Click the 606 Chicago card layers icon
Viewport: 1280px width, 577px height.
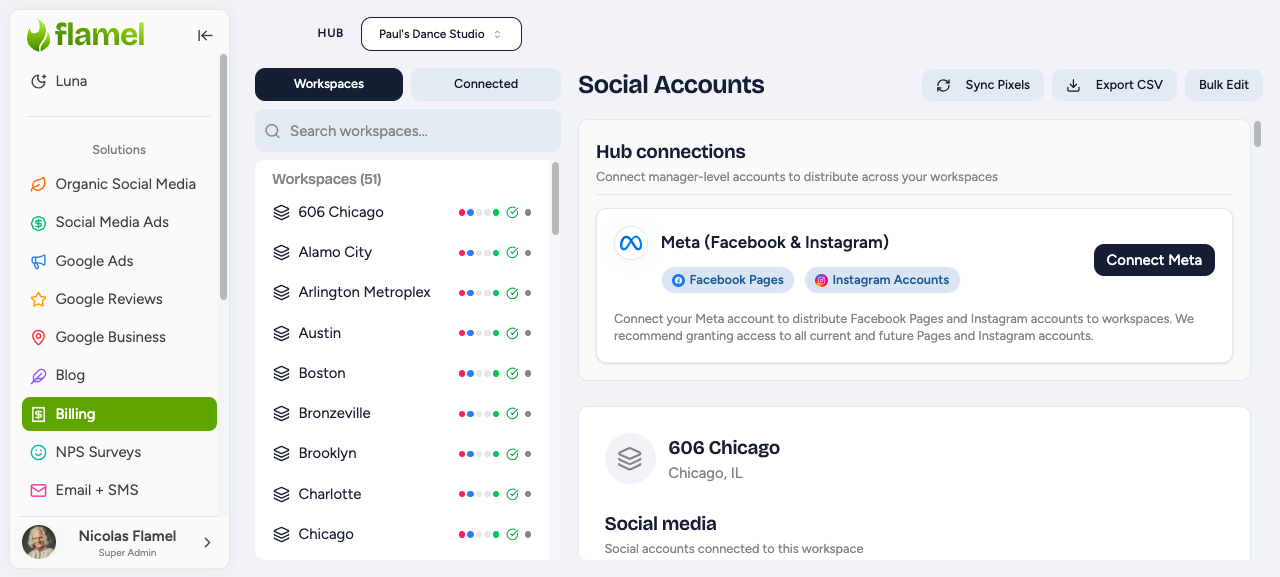coord(629,459)
